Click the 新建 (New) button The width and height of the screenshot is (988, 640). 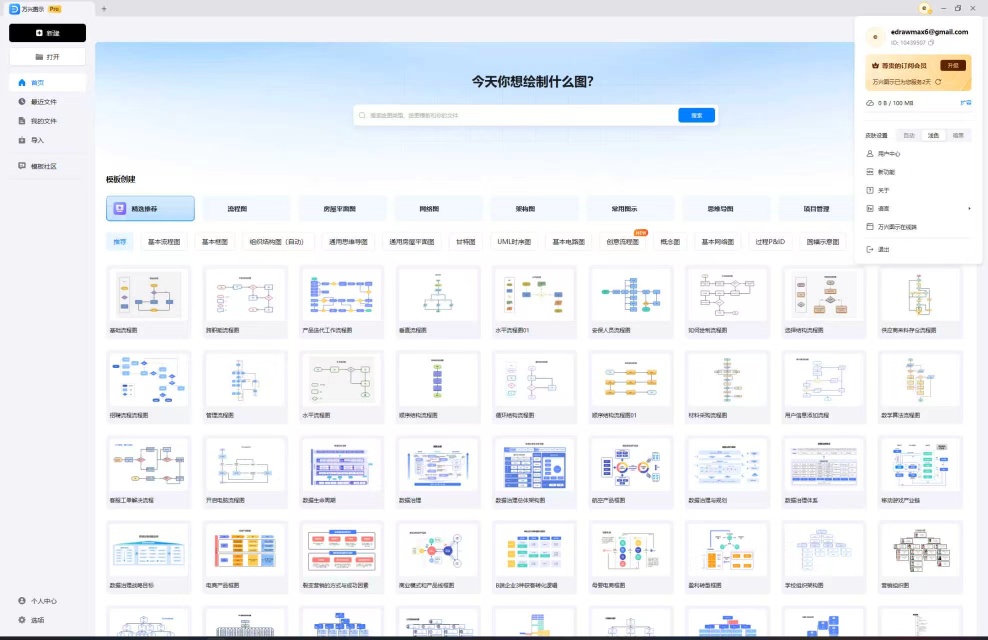coord(47,33)
